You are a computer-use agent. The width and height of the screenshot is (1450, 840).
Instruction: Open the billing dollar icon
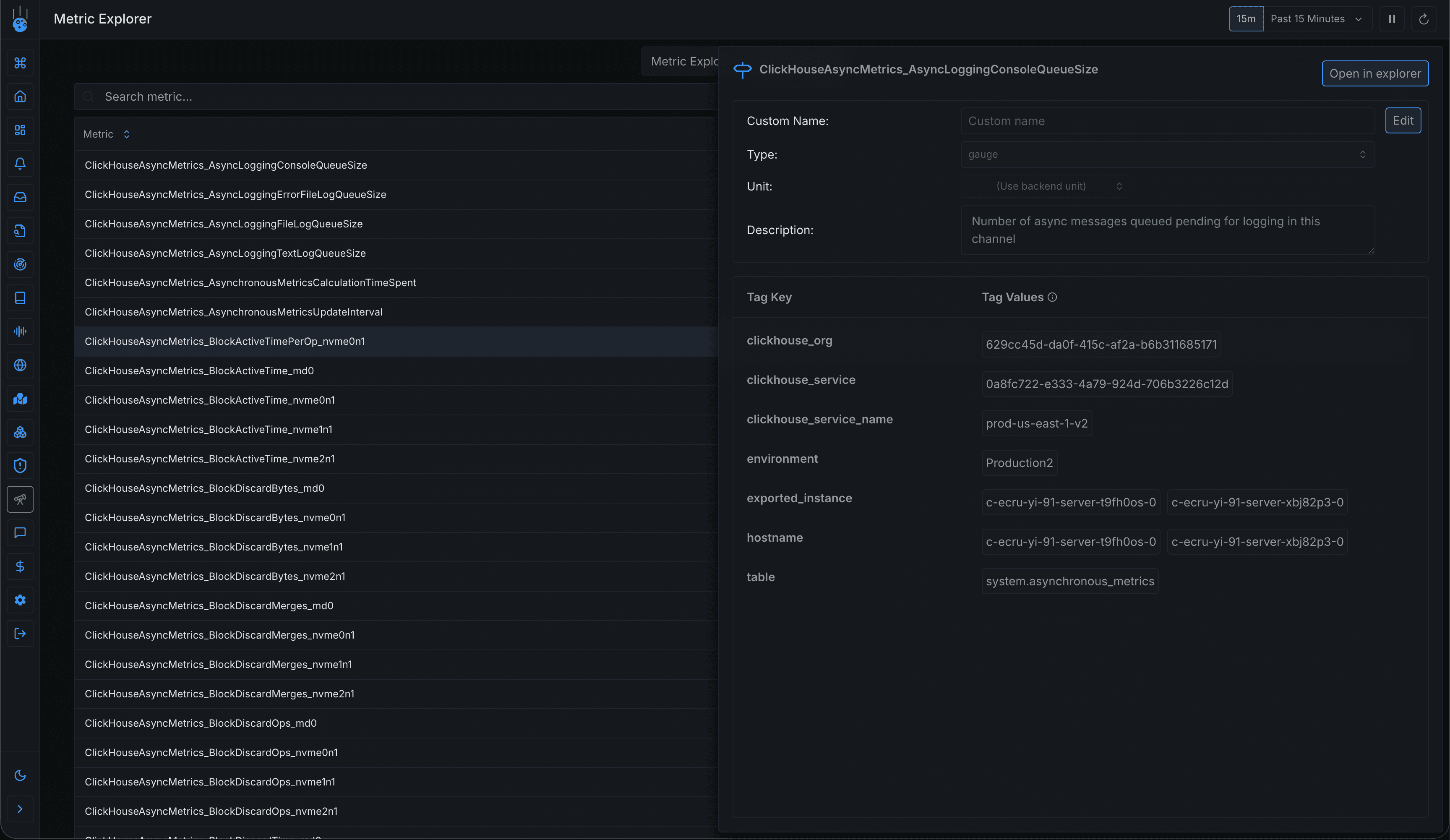[20, 567]
